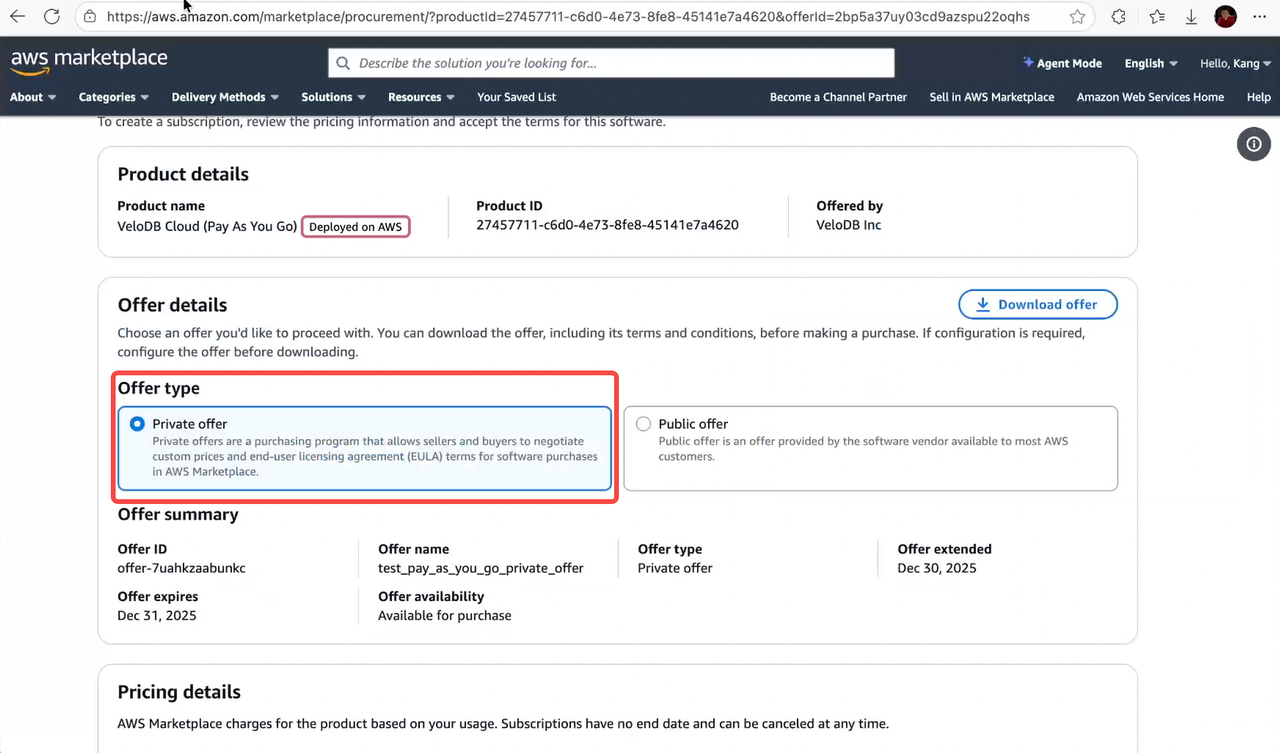Click the Download offer button
This screenshot has width=1280, height=753.
(1038, 305)
